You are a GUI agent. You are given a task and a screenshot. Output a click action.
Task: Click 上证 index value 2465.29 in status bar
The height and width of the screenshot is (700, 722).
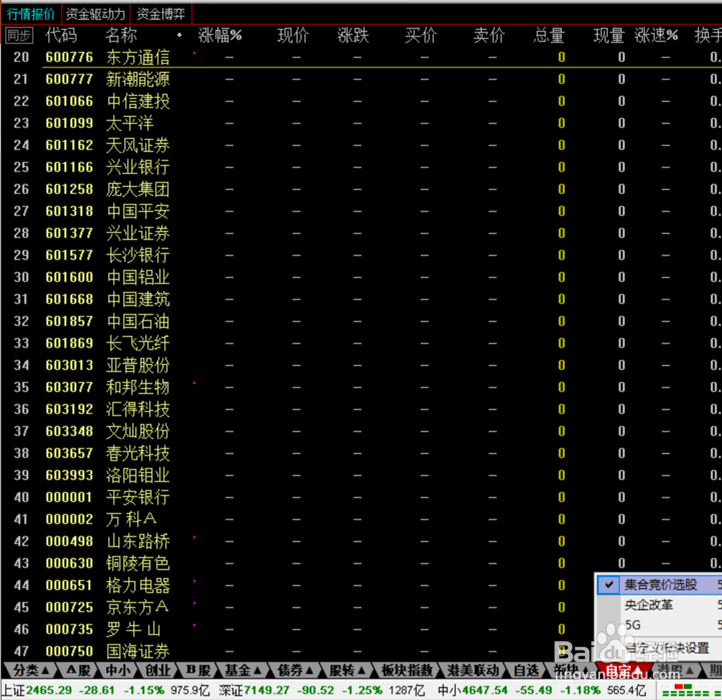[49, 690]
